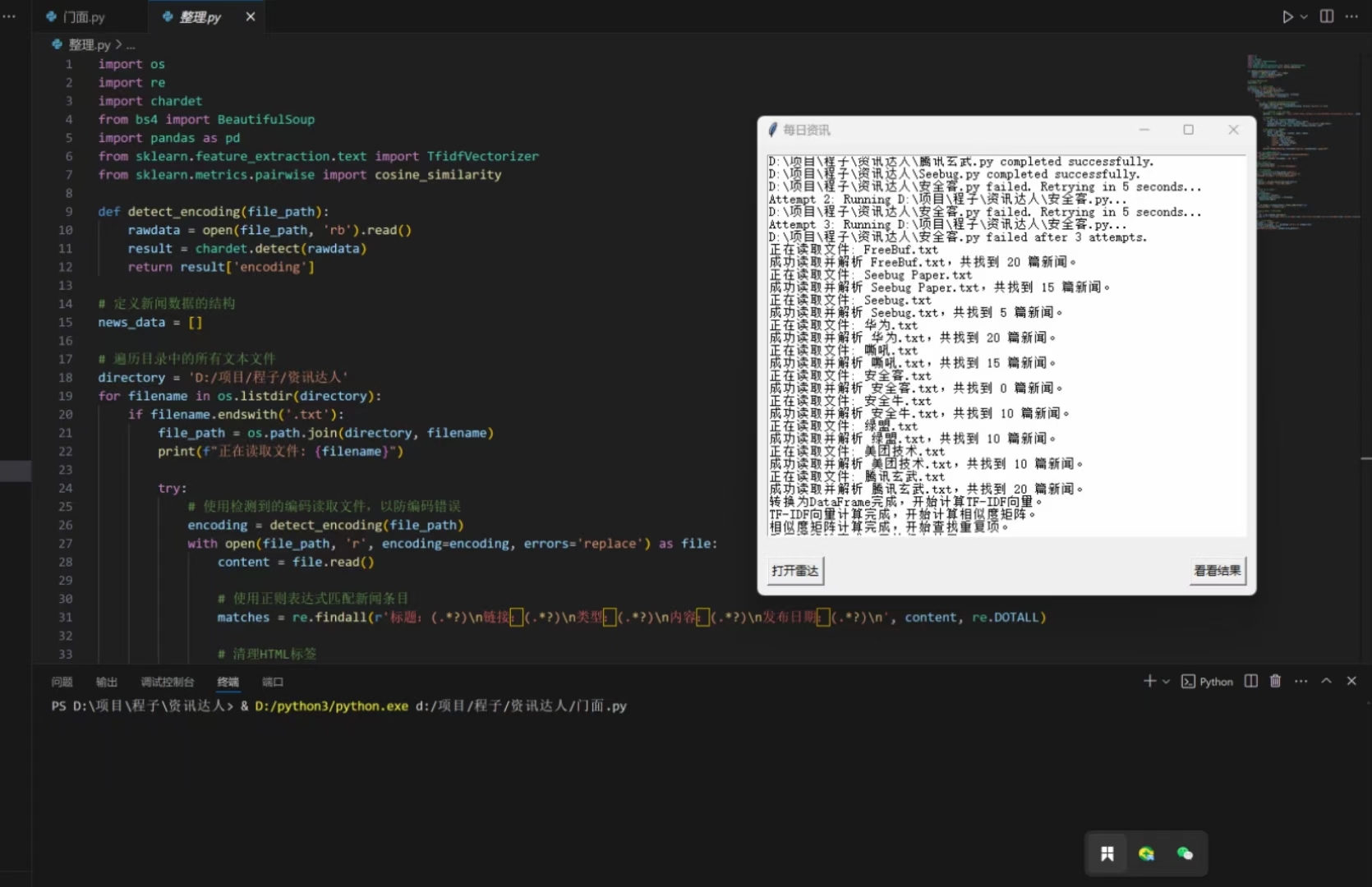The width and height of the screenshot is (1372, 887).
Task: Open the browser icon in floating taskbar
Action: tap(1146, 854)
